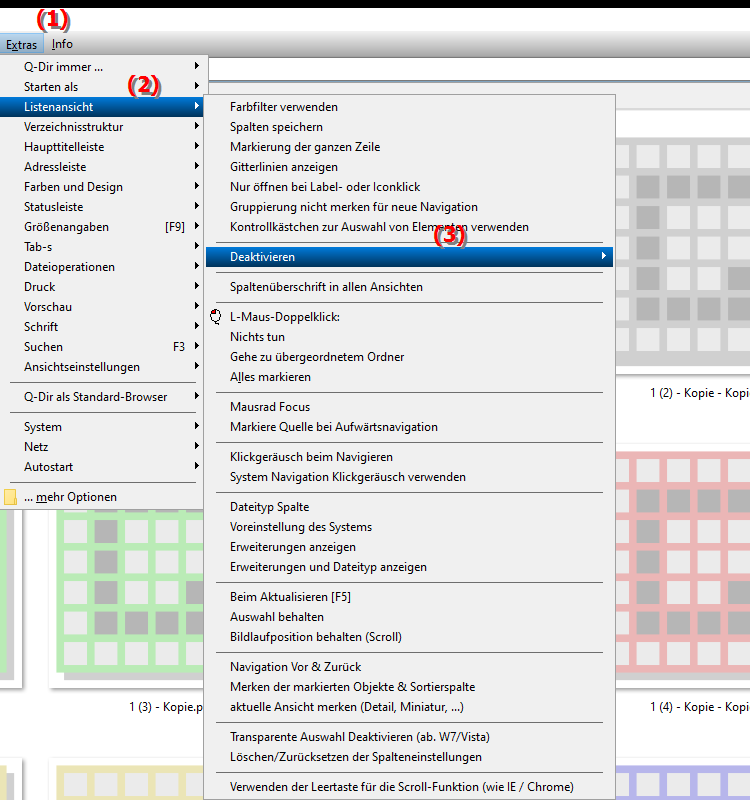Image resolution: width=750 pixels, height=800 pixels.
Task: Select Erweiterungen anzeigen
Action: 409,547
